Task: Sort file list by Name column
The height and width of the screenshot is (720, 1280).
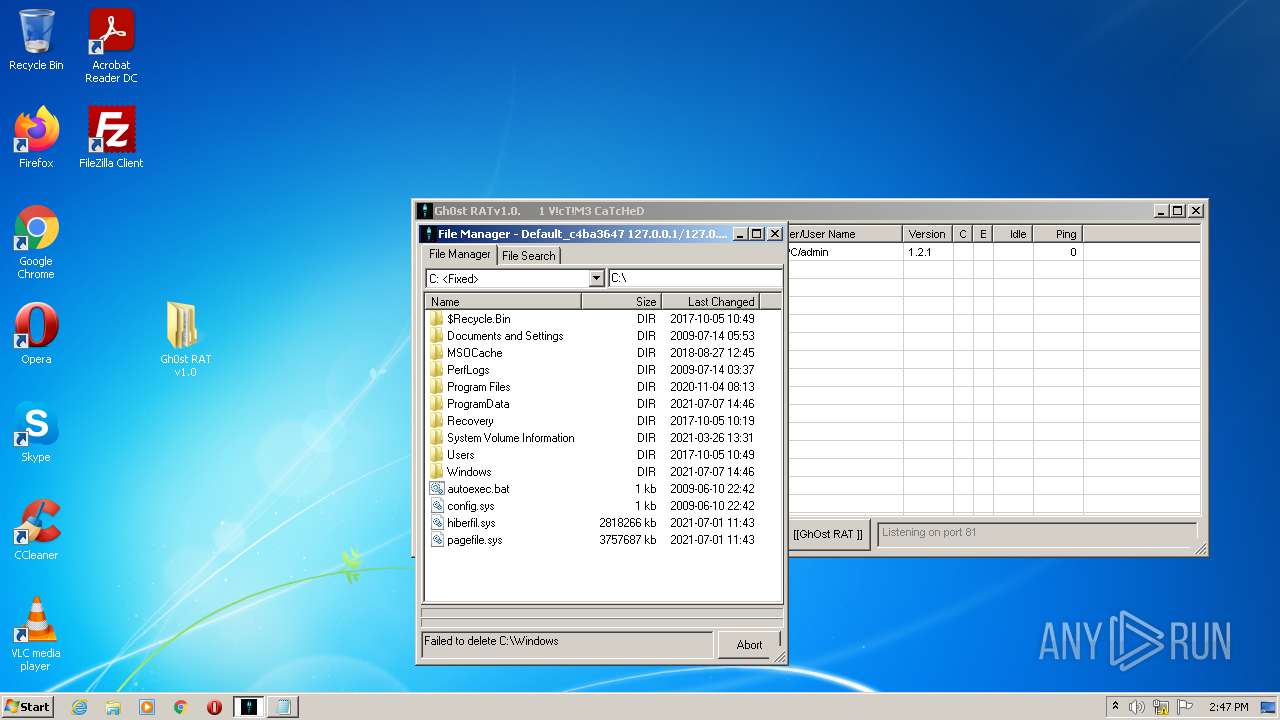Action: point(503,302)
